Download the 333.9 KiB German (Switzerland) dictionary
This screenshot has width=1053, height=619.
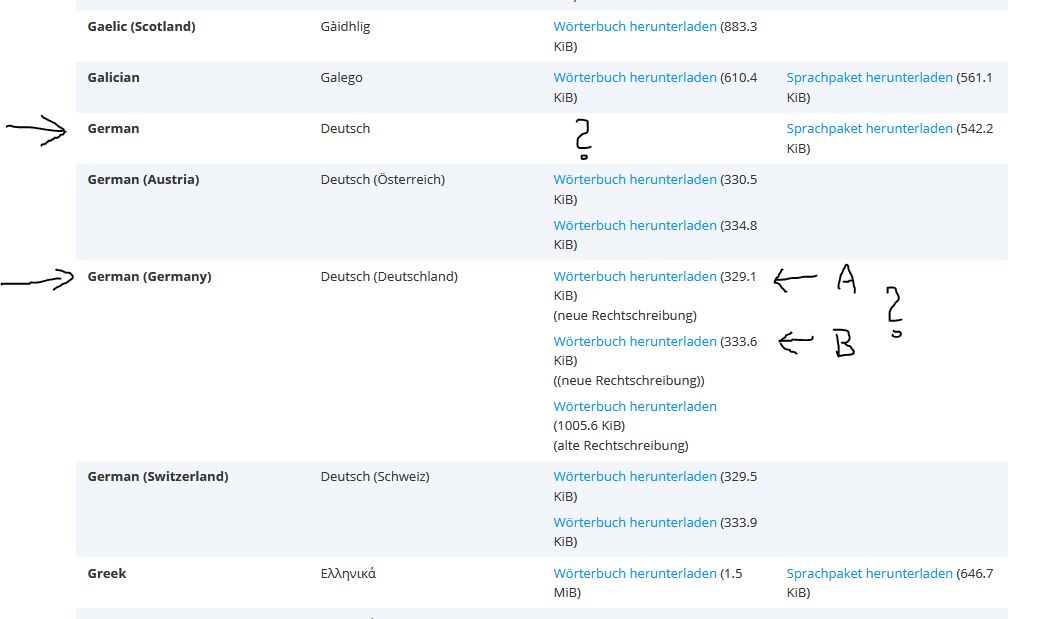point(635,523)
